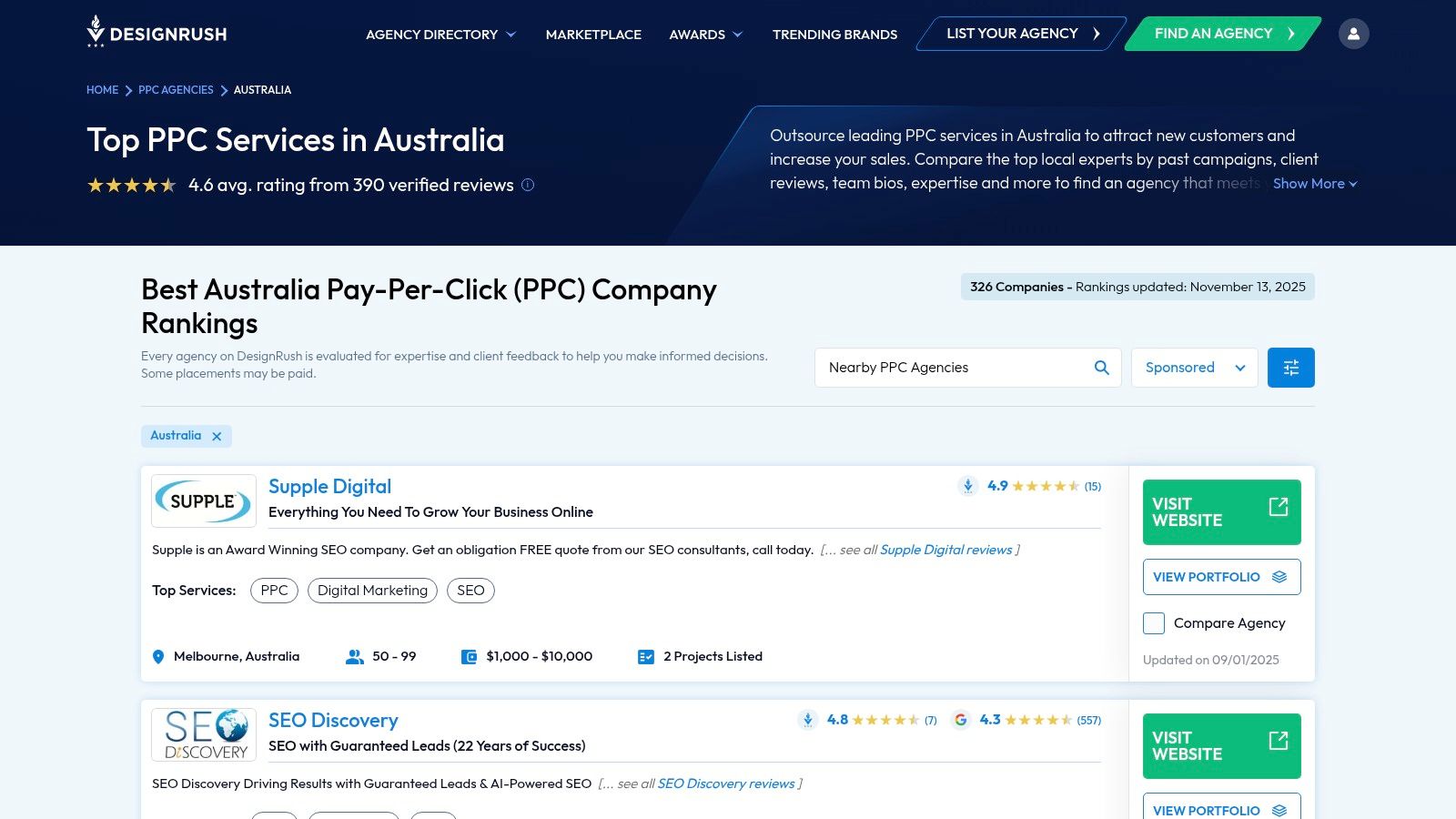This screenshot has height=819, width=1456.
Task: Click the budget wallet icon
Action: (x=470, y=657)
